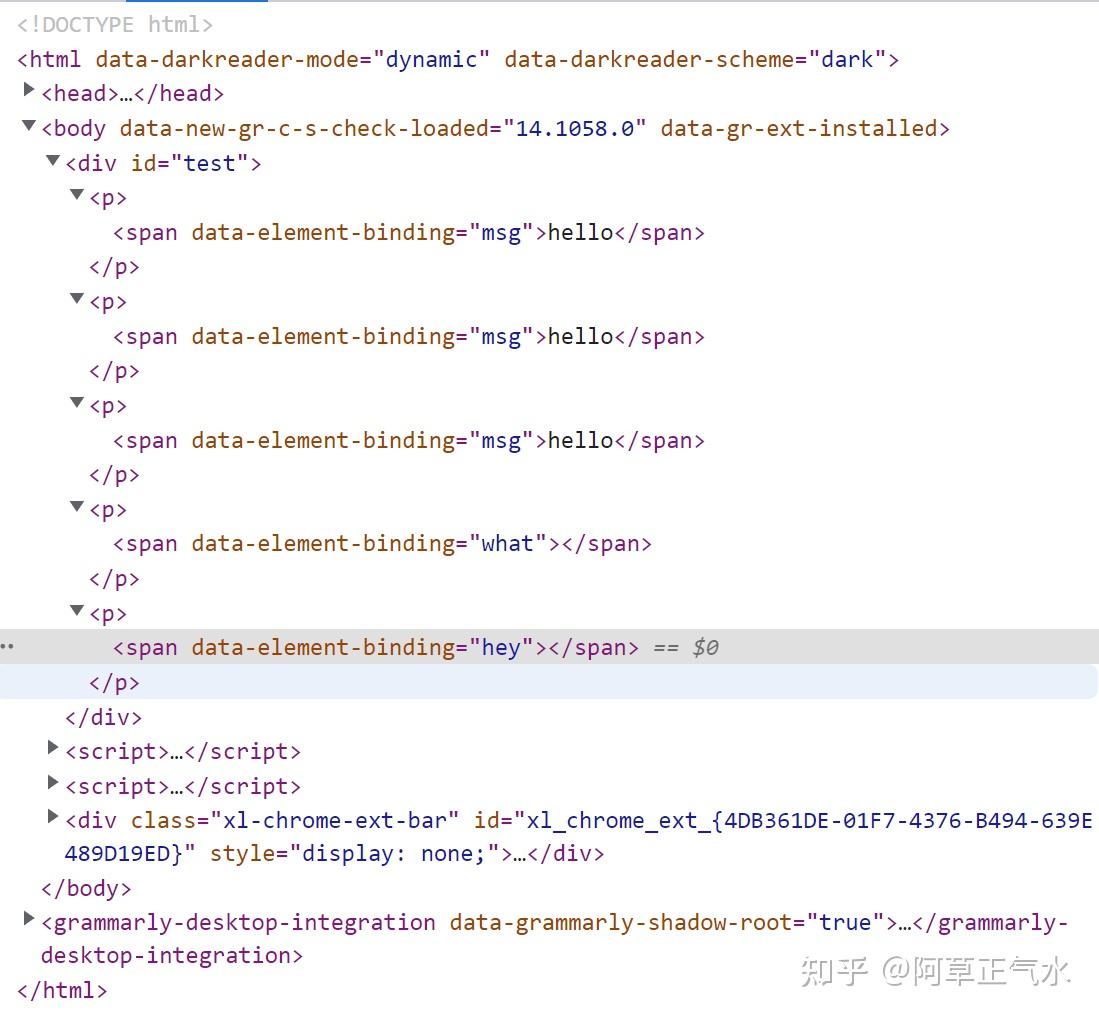Image resolution: width=1099 pixels, height=1017 pixels.
Task: Expand the head element node
Action: (x=28, y=91)
